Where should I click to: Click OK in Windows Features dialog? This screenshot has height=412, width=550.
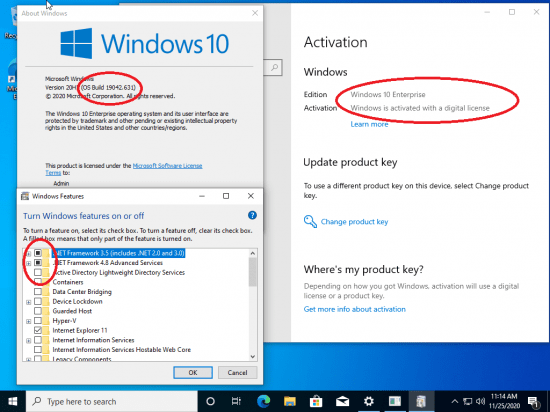click(x=193, y=372)
